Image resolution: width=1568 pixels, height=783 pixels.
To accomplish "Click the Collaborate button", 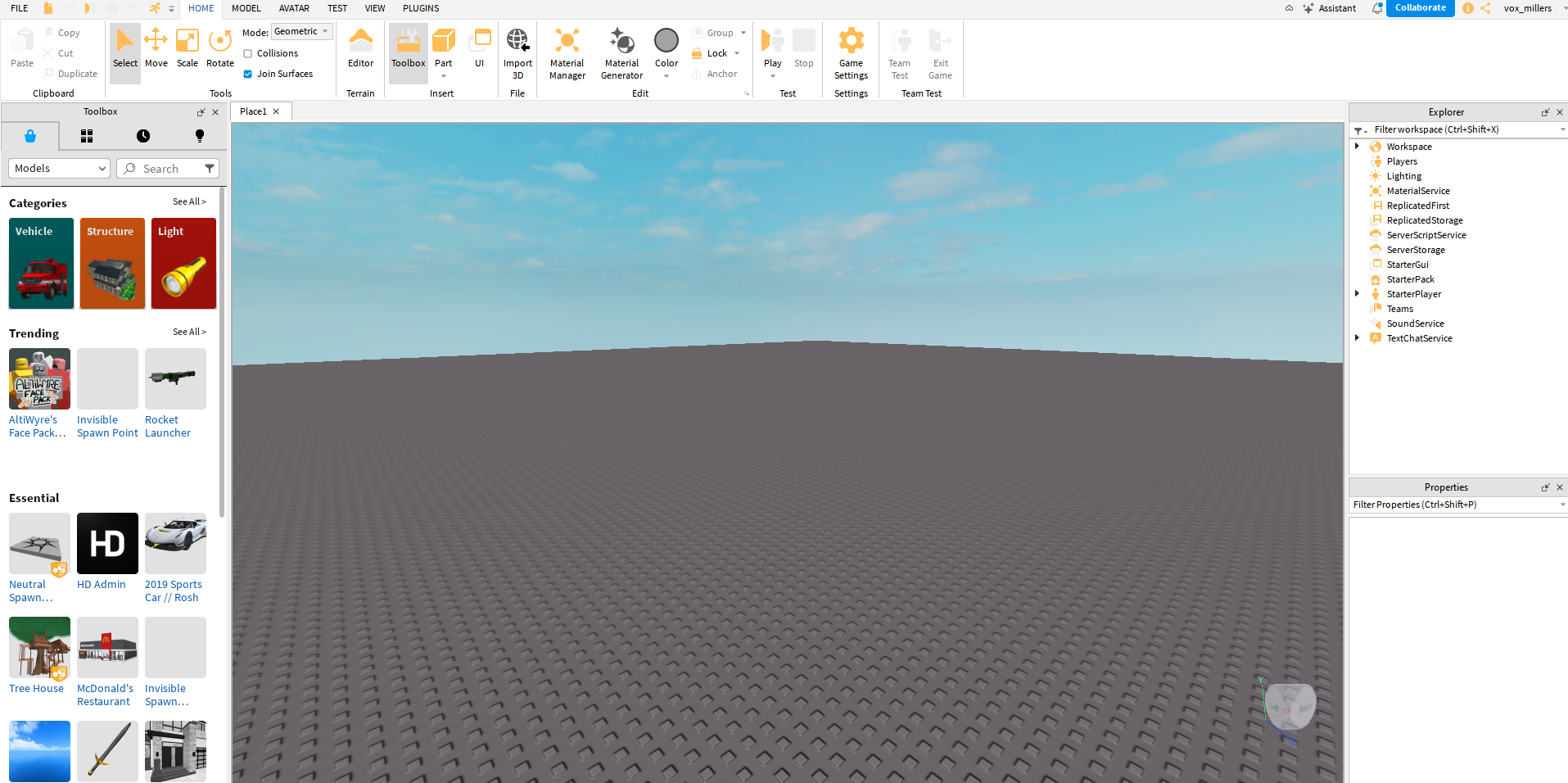I will (x=1420, y=8).
